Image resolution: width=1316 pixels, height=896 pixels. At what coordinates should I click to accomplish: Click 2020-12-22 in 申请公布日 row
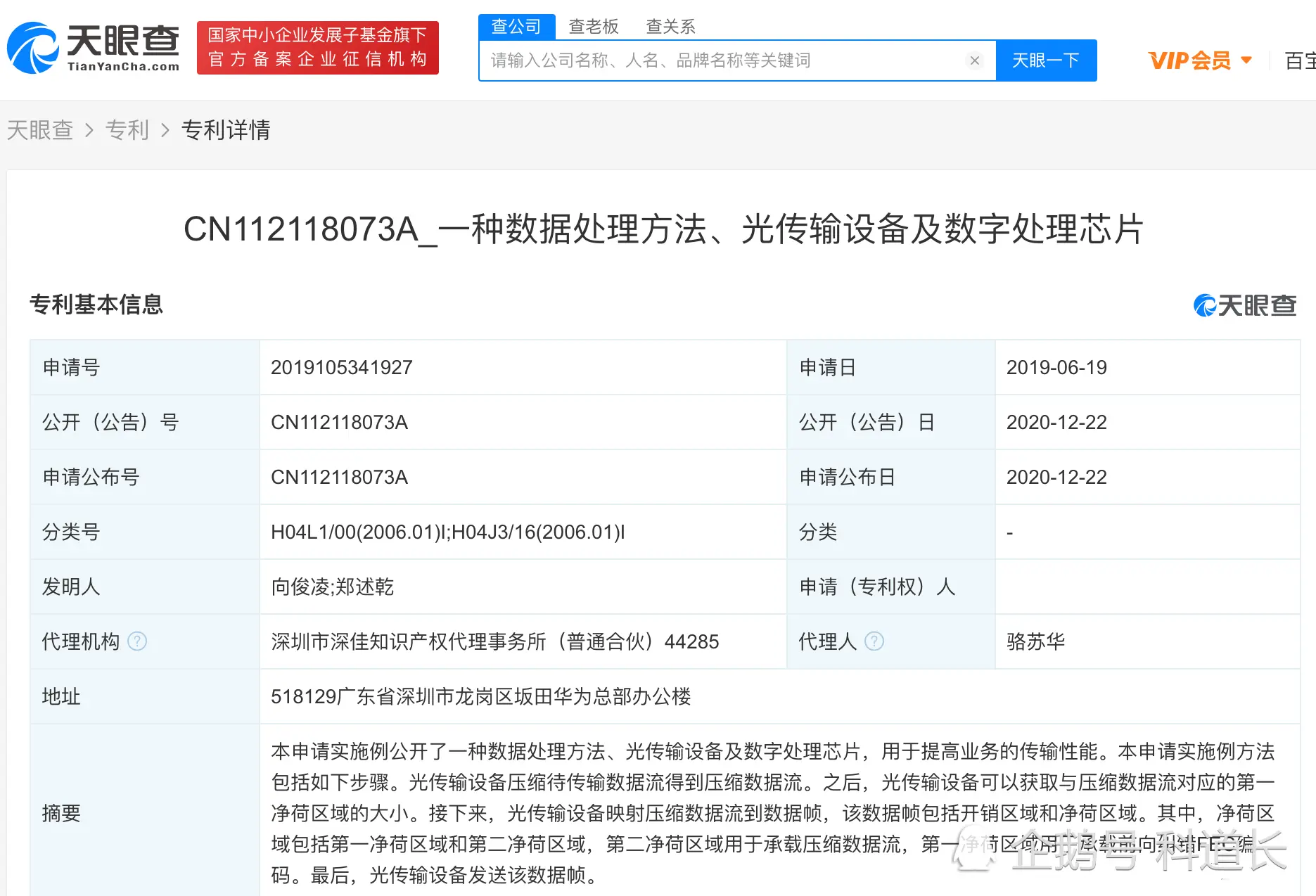[x=1056, y=477]
